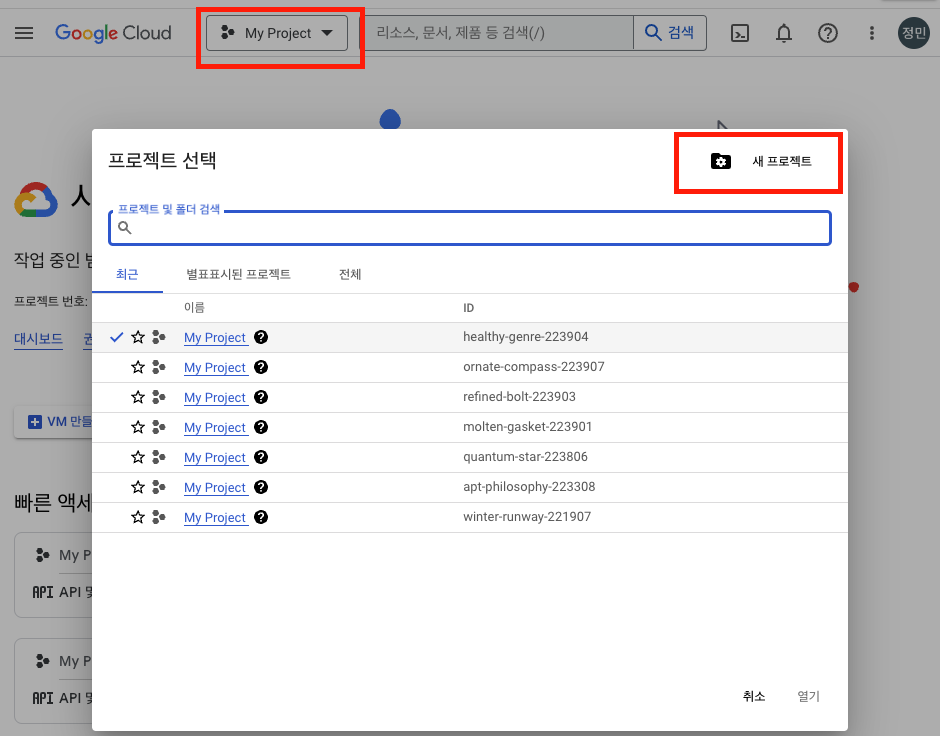The width and height of the screenshot is (940, 736).
Task: Click project type icon in refined-bolt-223903 row
Action: (159, 397)
